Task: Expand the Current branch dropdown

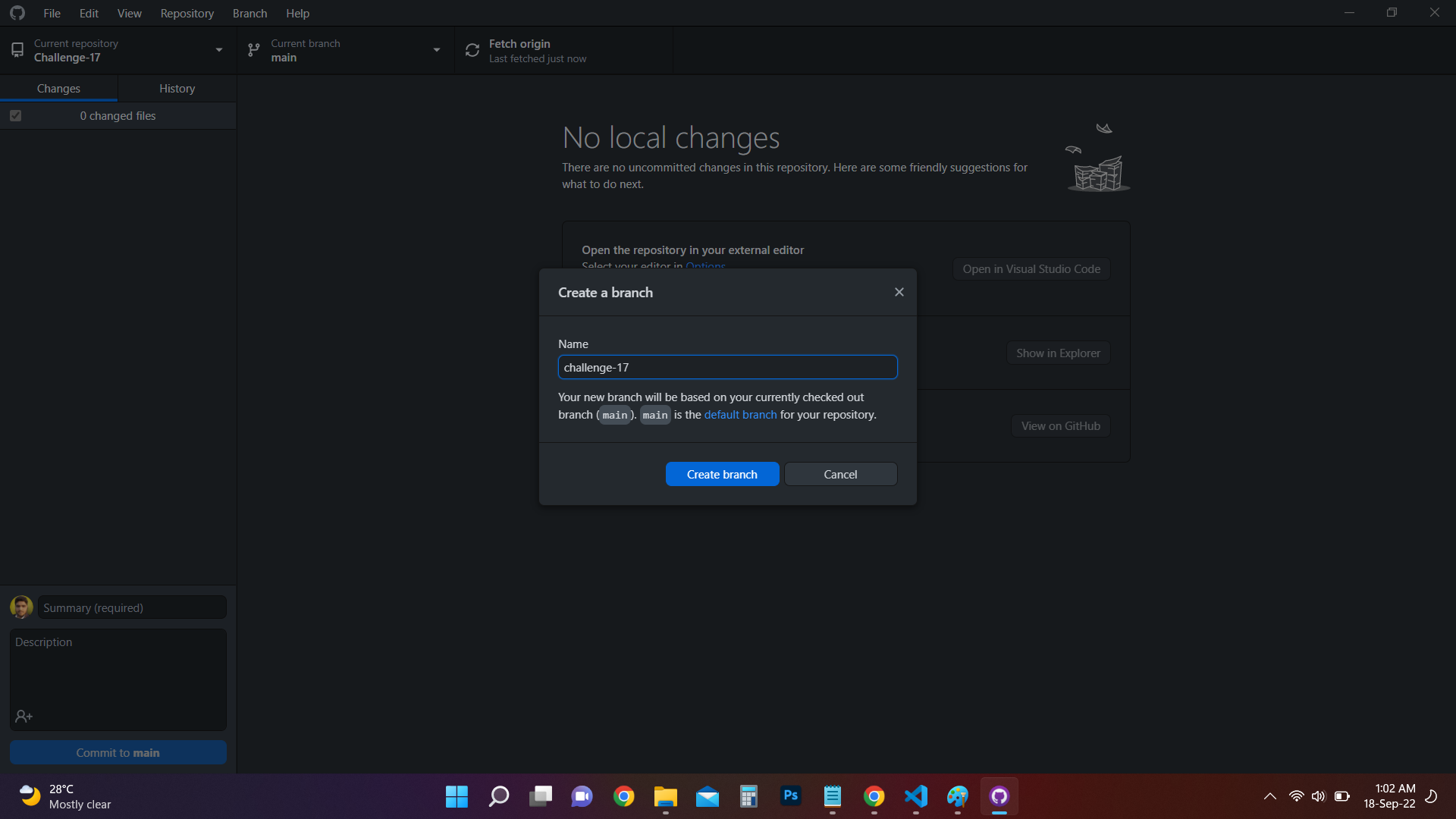Action: [x=437, y=51]
